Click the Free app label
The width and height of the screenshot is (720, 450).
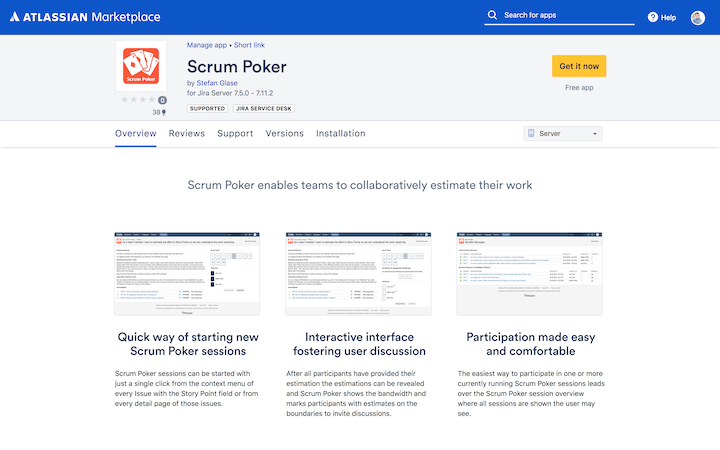(x=579, y=87)
